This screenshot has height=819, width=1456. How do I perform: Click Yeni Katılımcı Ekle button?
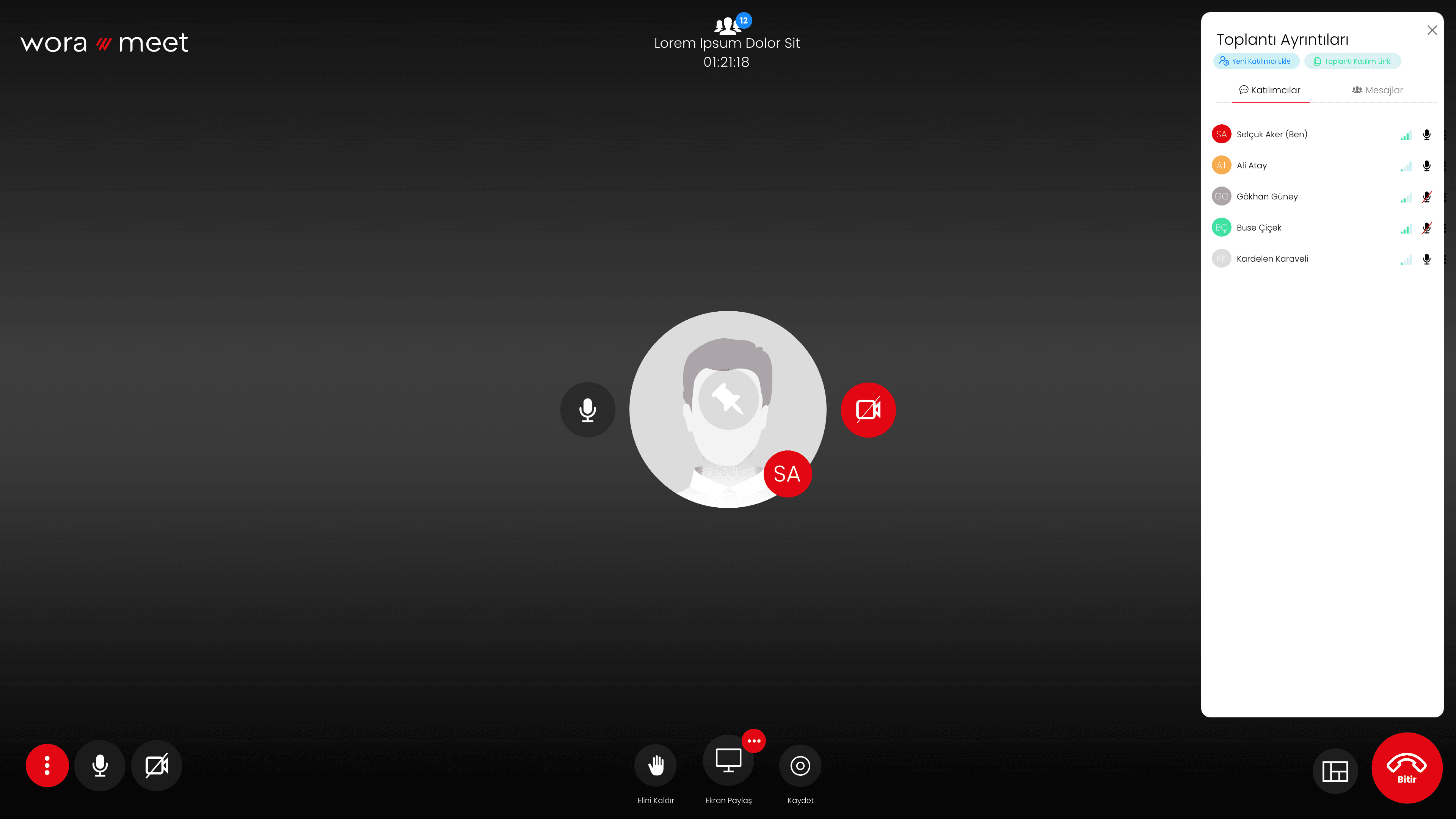click(x=1256, y=61)
